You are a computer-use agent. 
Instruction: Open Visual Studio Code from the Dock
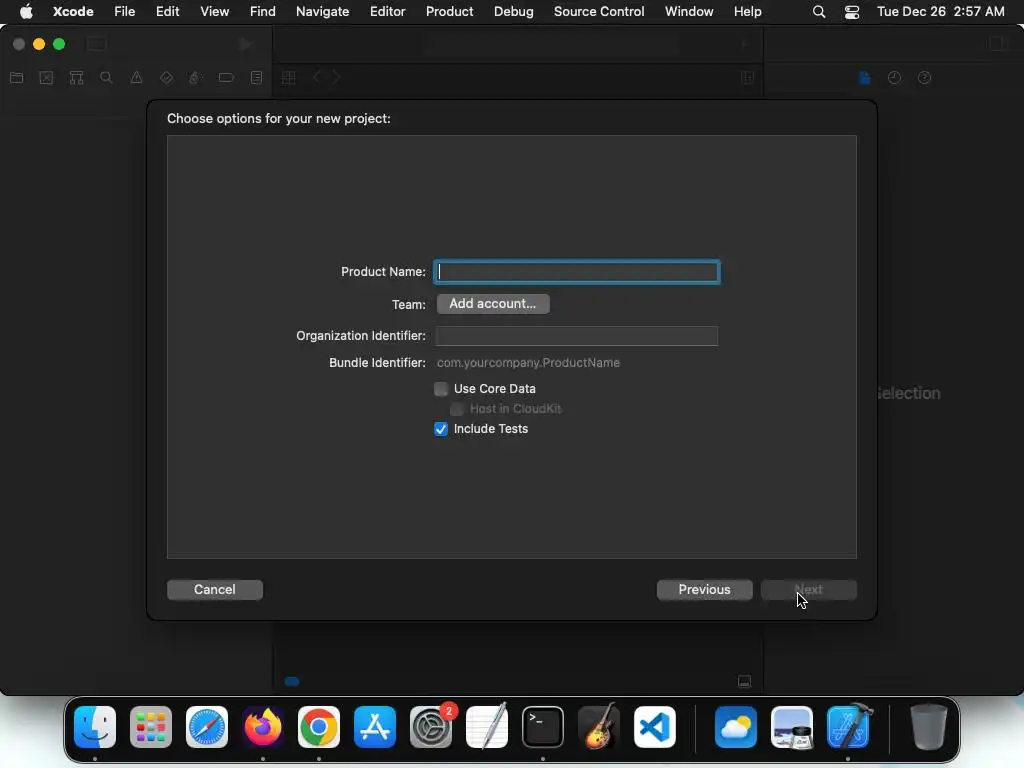pos(654,727)
